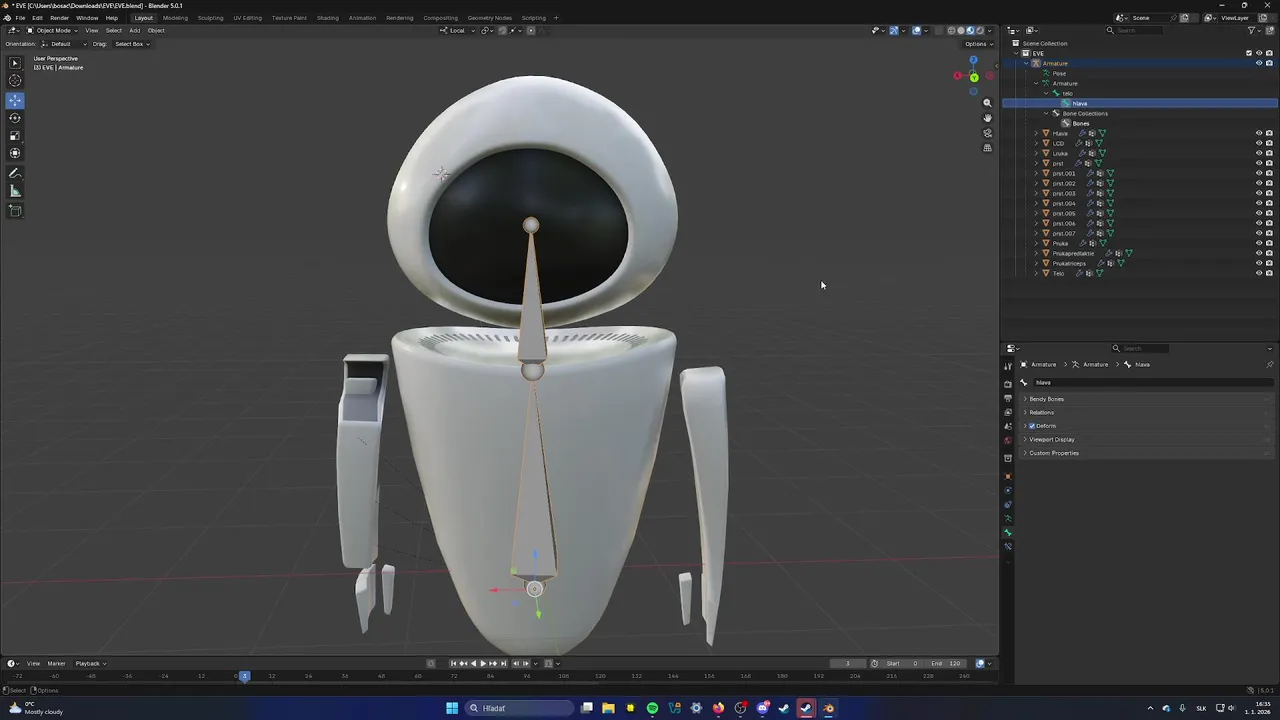Switch to the Modeling workspace tab
This screenshot has height=720, width=1280.
coord(175,18)
